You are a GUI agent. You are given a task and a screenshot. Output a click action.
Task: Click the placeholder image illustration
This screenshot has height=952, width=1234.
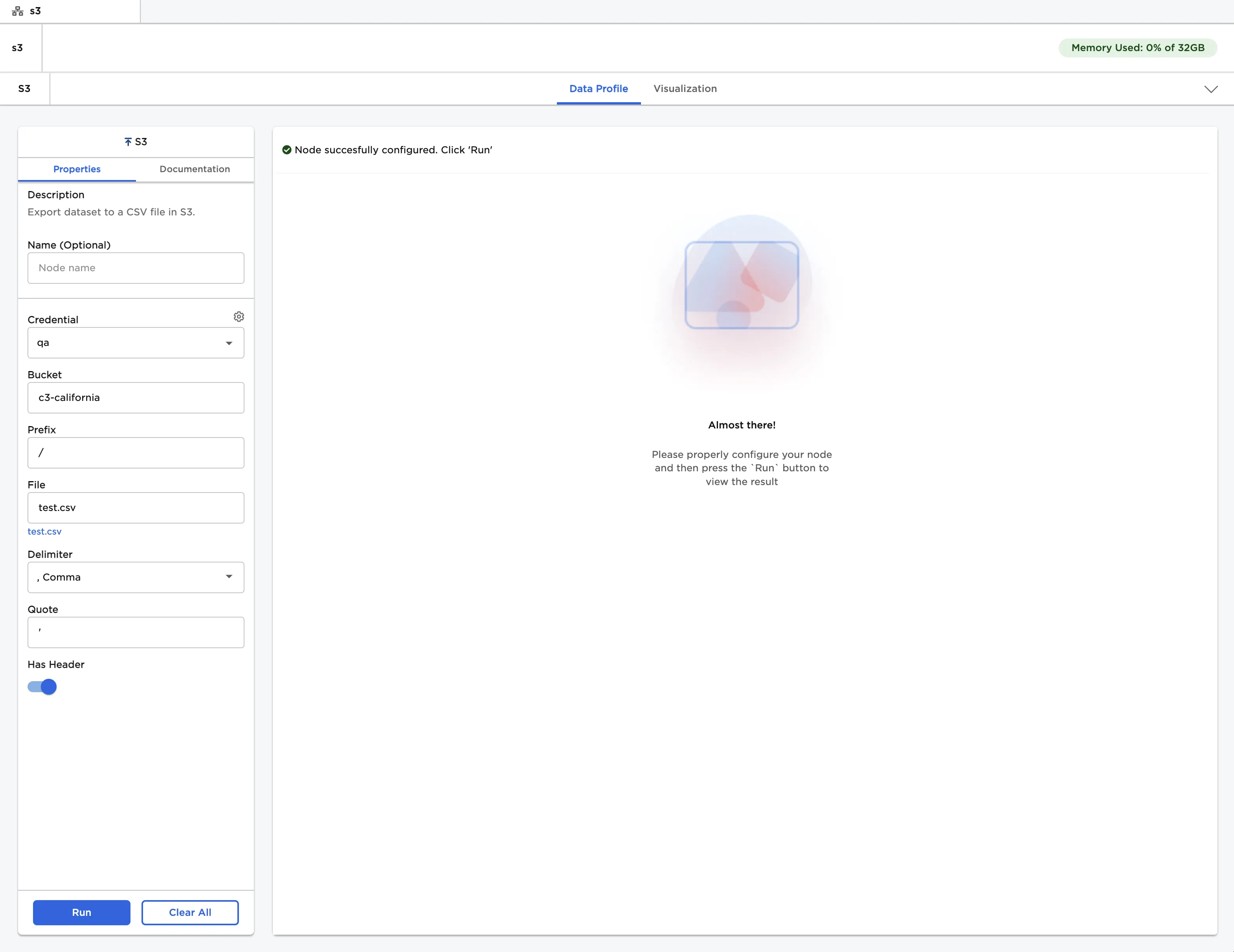[741, 285]
